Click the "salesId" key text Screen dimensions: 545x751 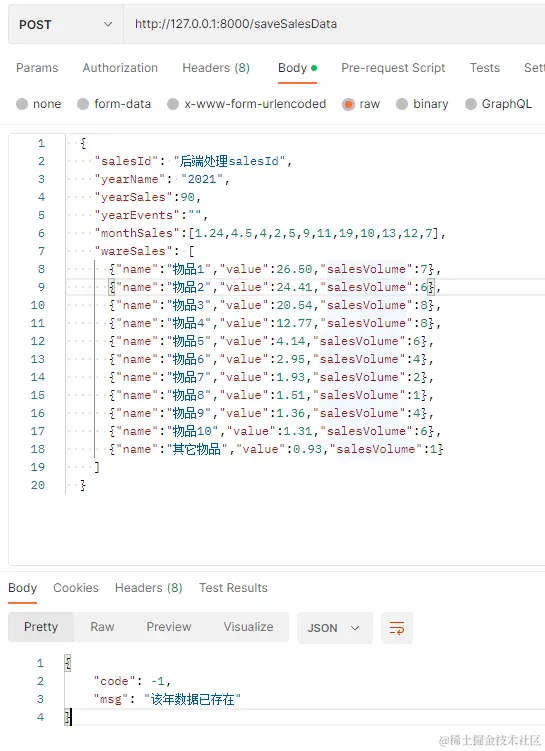coord(126,161)
